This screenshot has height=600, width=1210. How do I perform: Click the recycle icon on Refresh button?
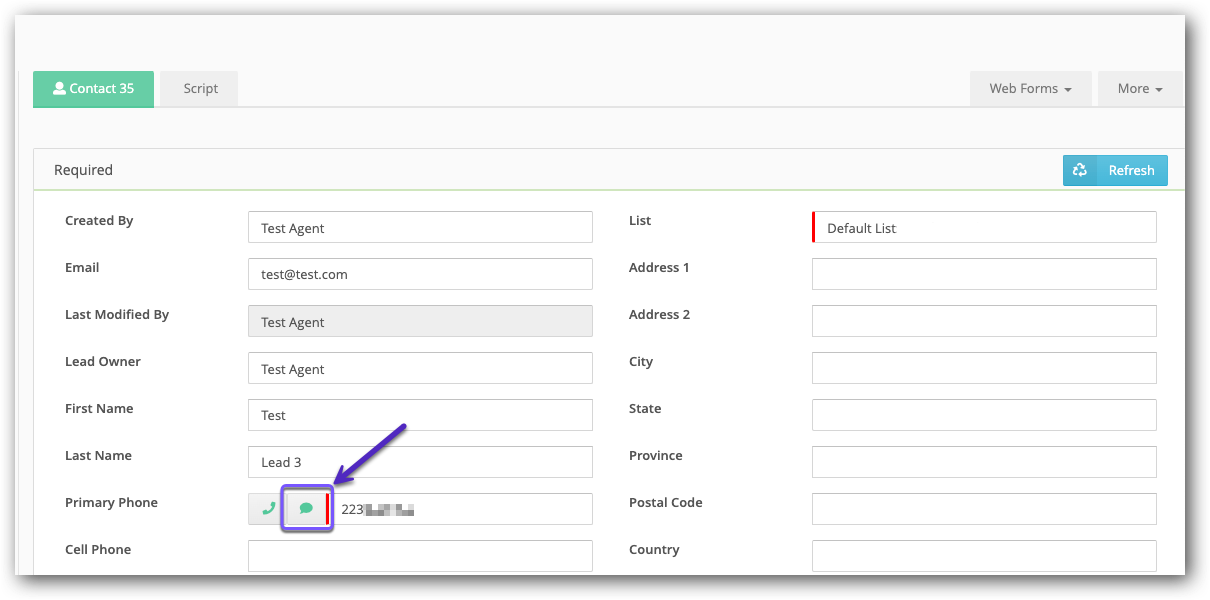(1080, 171)
